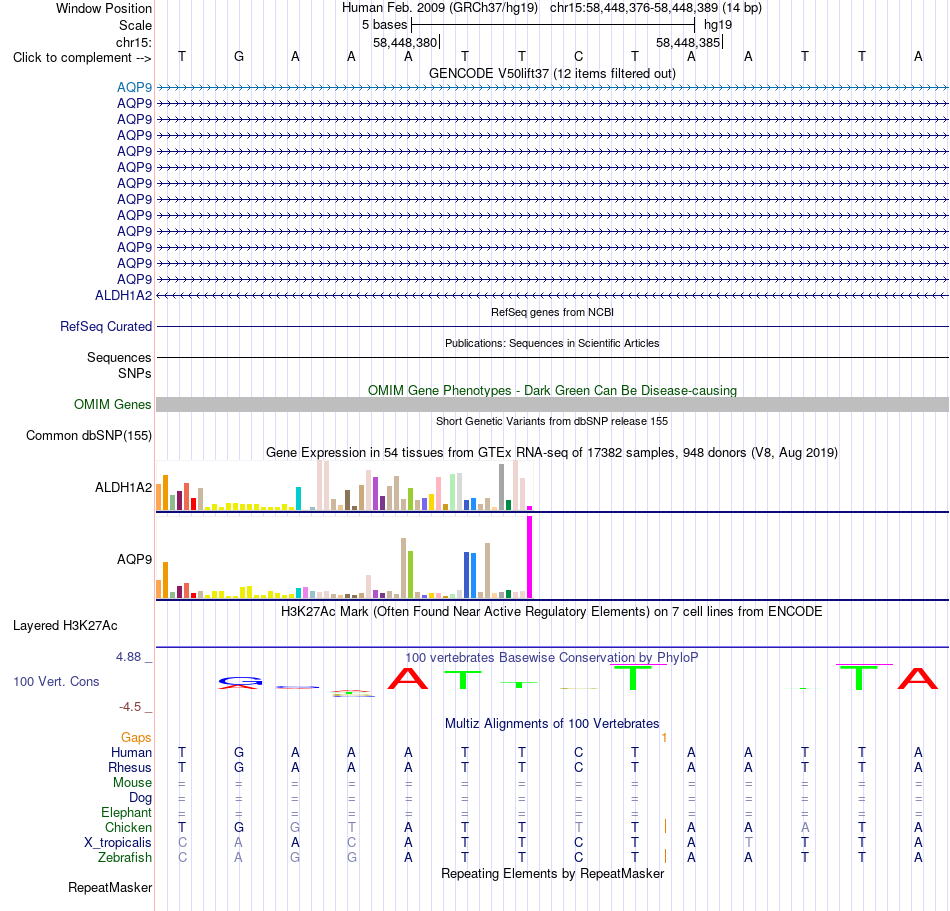Click the ALDH1A2 label beside GTEx expression chart
The image size is (950, 911).
coord(124,488)
